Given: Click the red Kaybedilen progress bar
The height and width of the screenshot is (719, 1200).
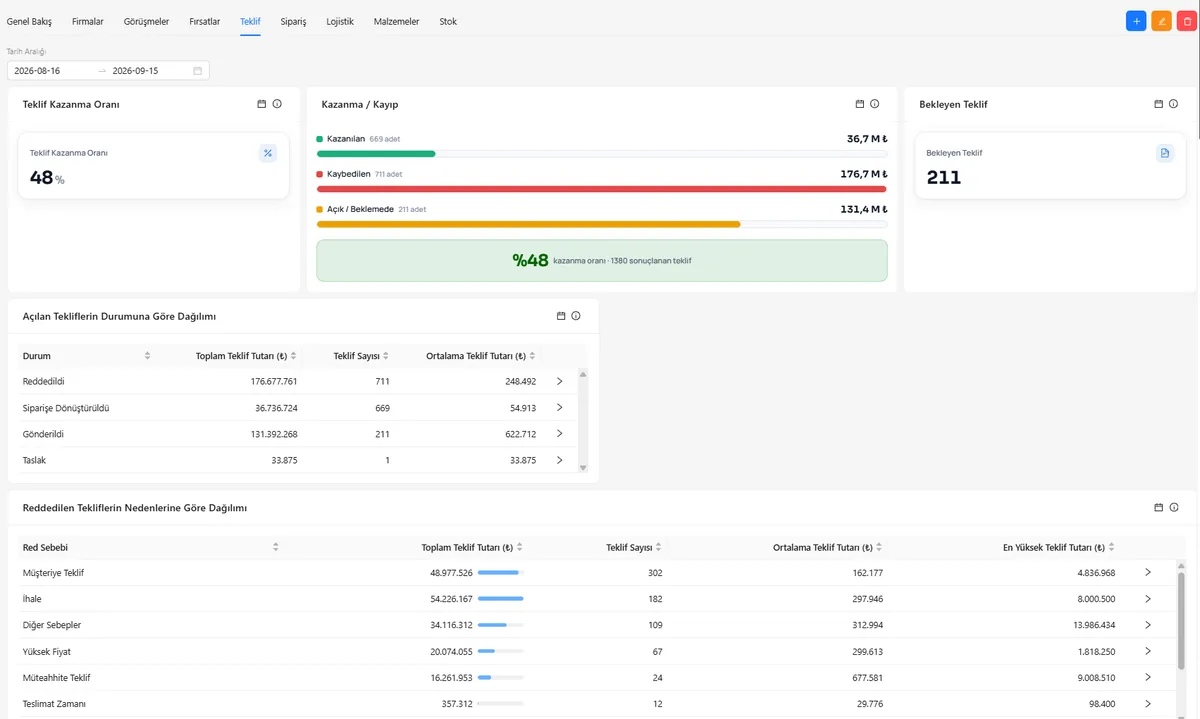Looking at the screenshot, I should pyautogui.click(x=602, y=189).
